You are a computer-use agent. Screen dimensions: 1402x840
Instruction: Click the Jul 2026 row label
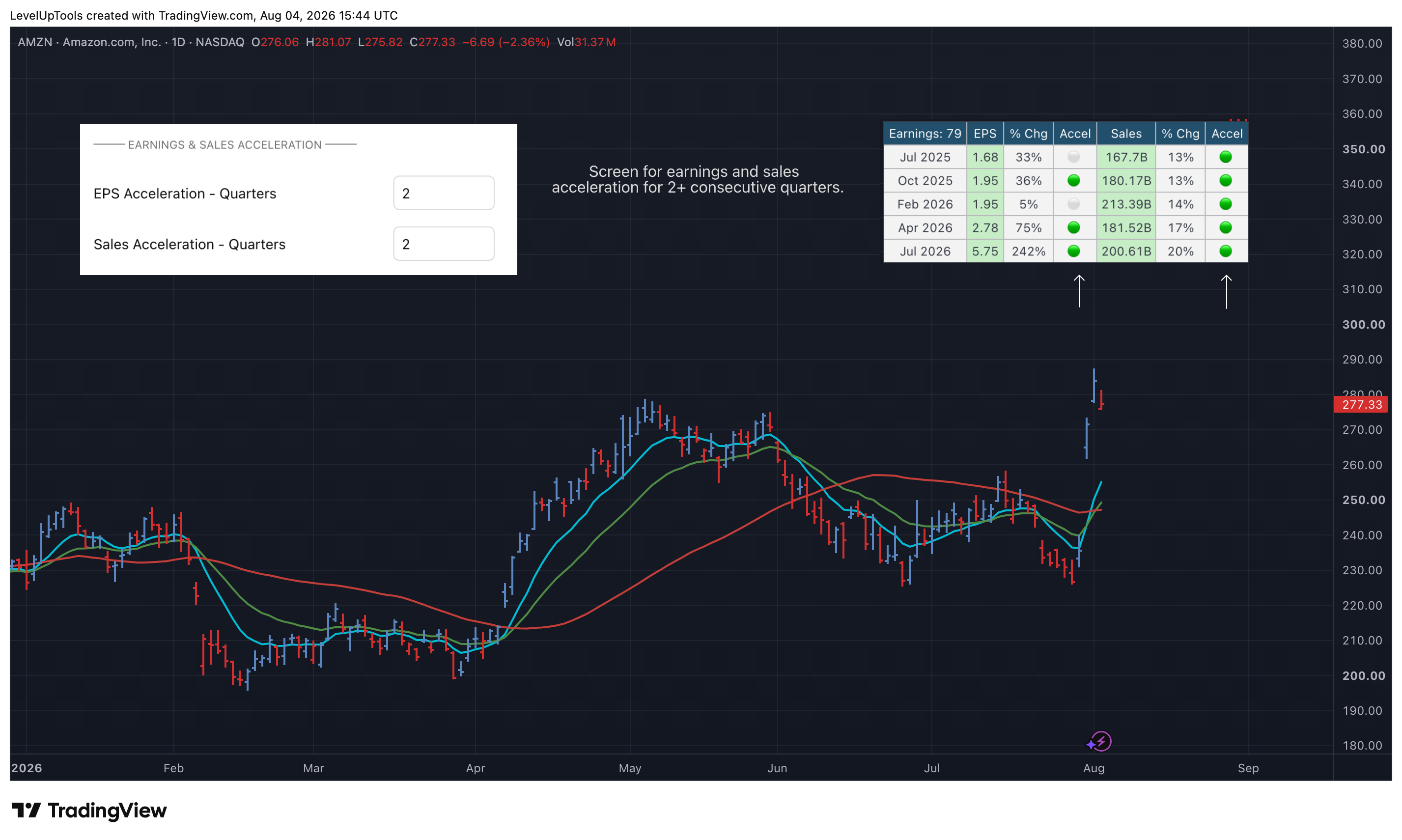click(925, 252)
